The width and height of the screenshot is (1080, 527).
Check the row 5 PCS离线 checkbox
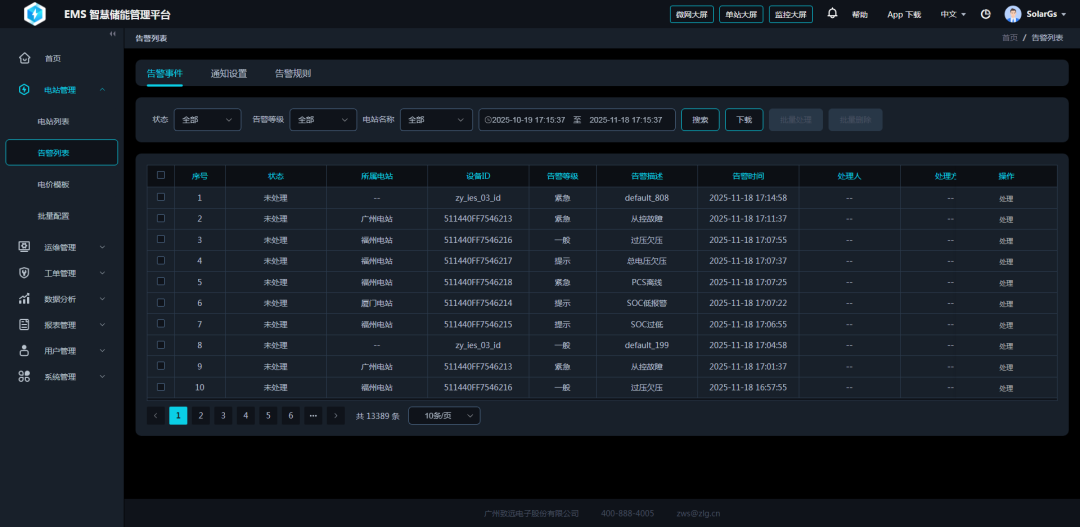pos(161,281)
